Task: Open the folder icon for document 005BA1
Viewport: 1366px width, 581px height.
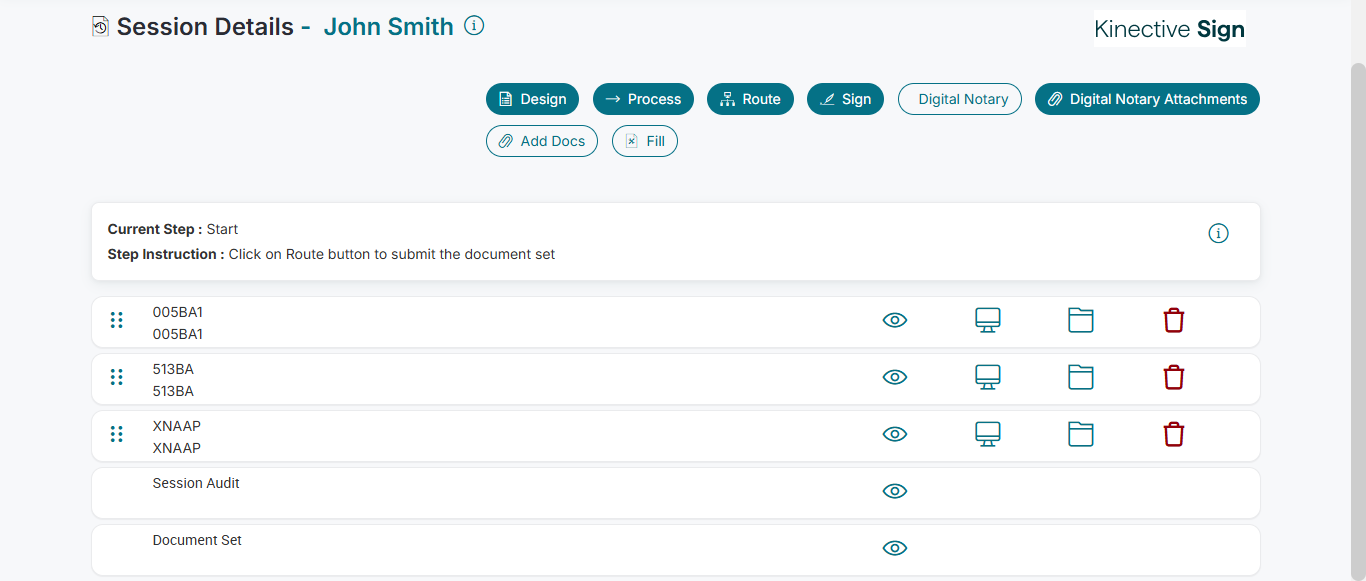Action: [1081, 321]
